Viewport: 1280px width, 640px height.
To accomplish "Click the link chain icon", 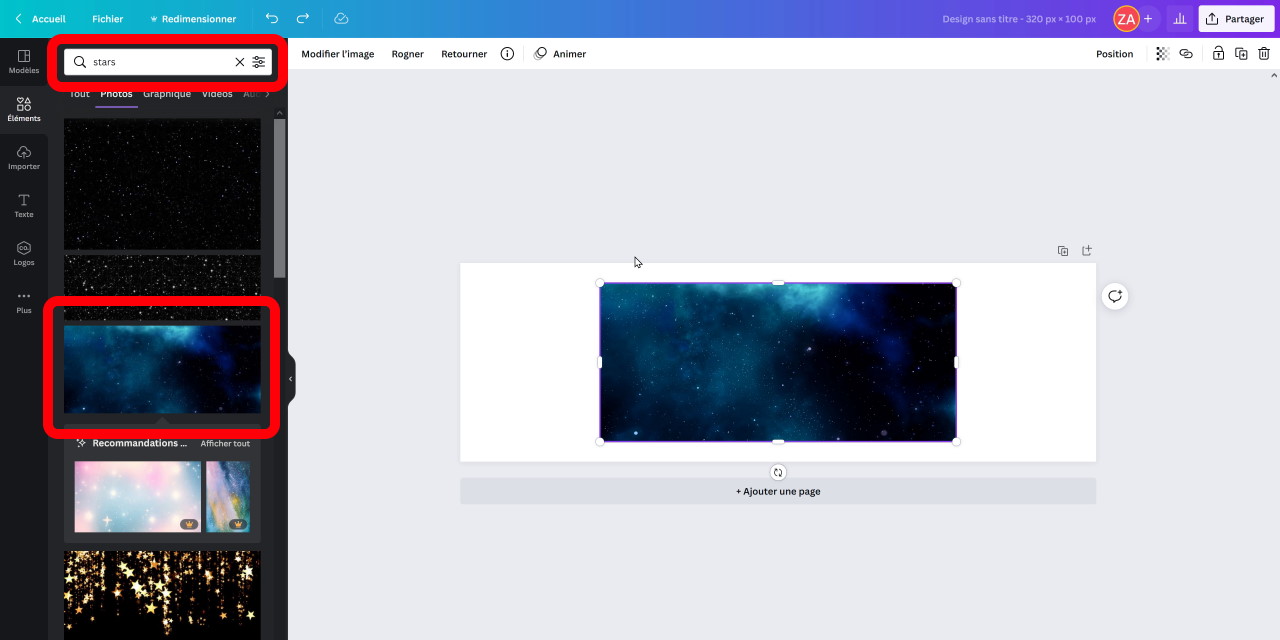I will 1186,54.
